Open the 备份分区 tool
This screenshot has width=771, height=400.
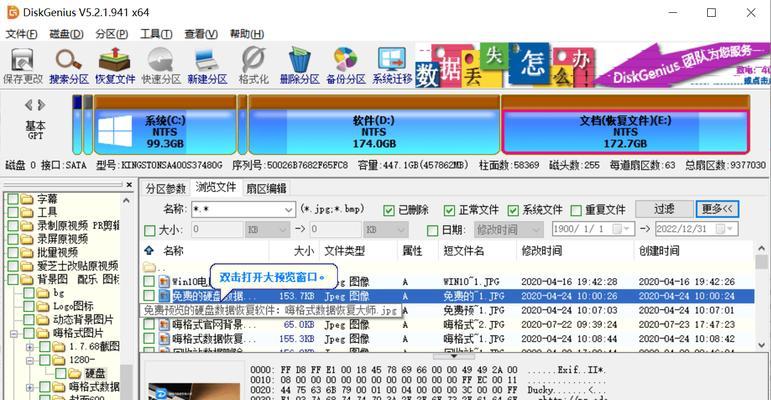click(x=346, y=65)
